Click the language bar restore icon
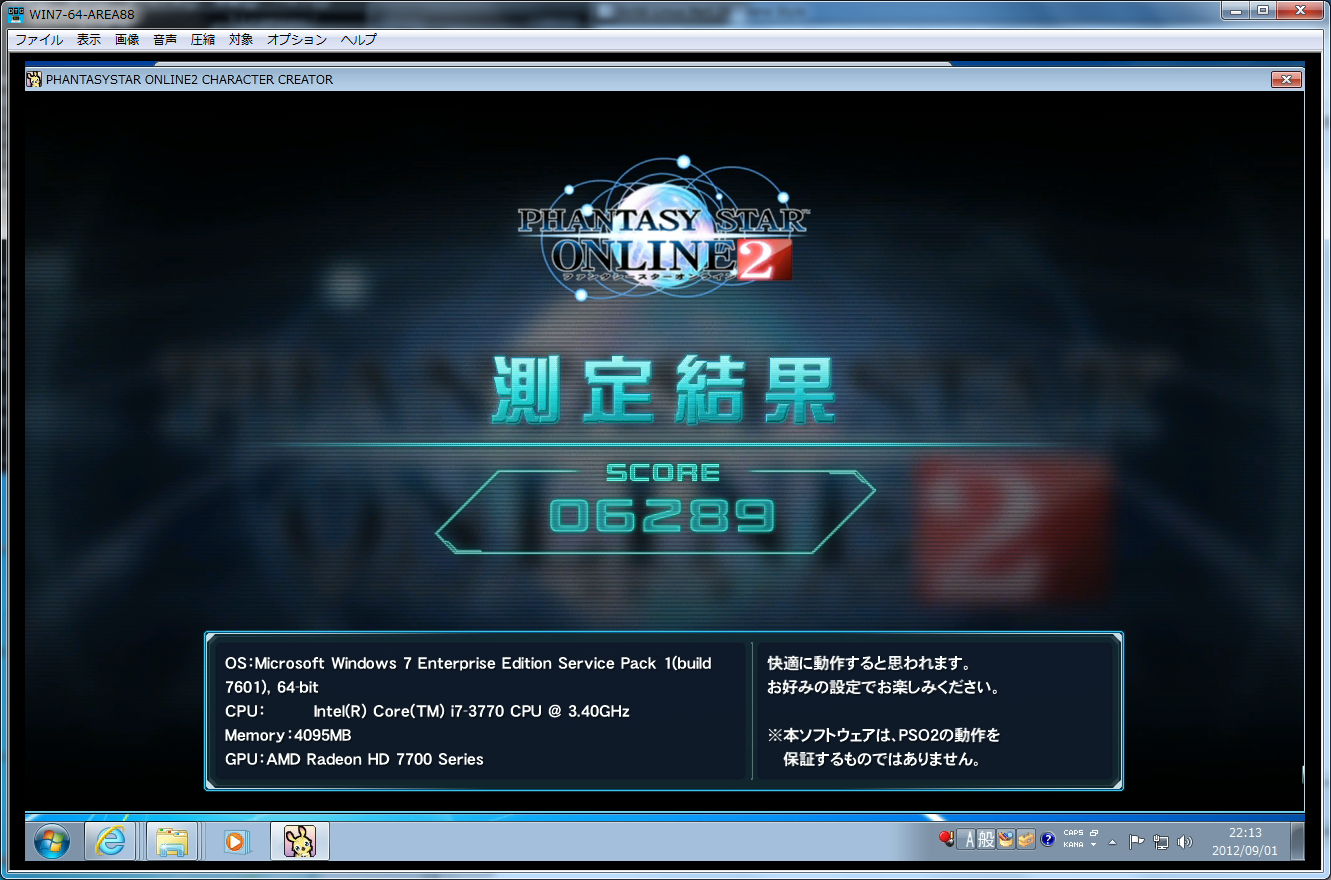Viewport: 1331px width, 880px height. click(1094, 833)
